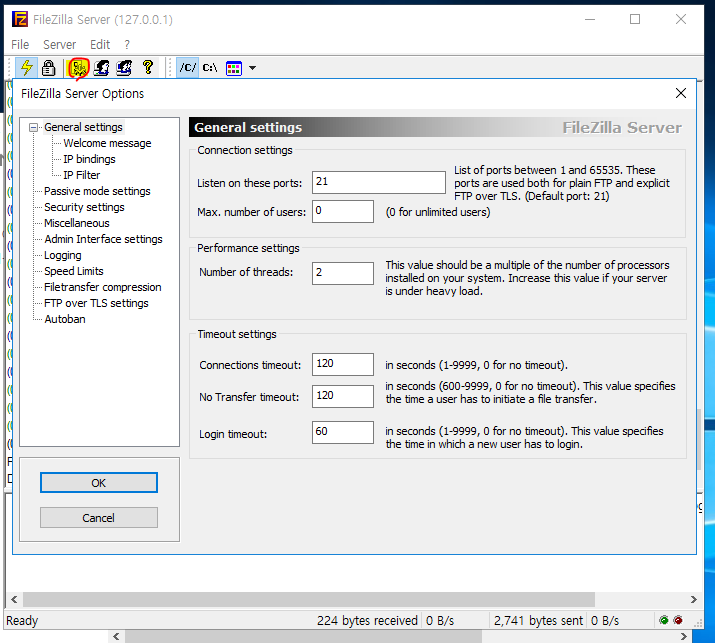Select Speed Limits in the tree
This screenshot has width=715, height=643.
74,271
